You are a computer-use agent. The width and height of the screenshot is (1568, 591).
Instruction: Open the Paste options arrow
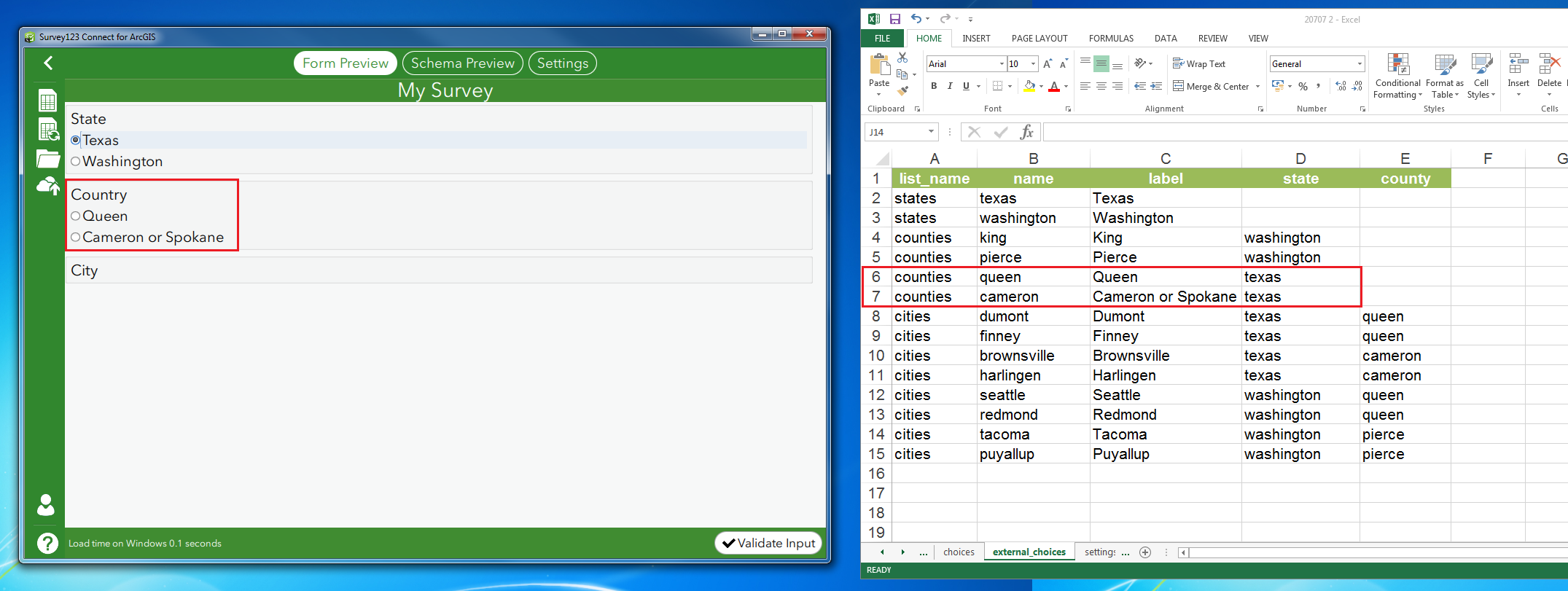coord(878,93)
